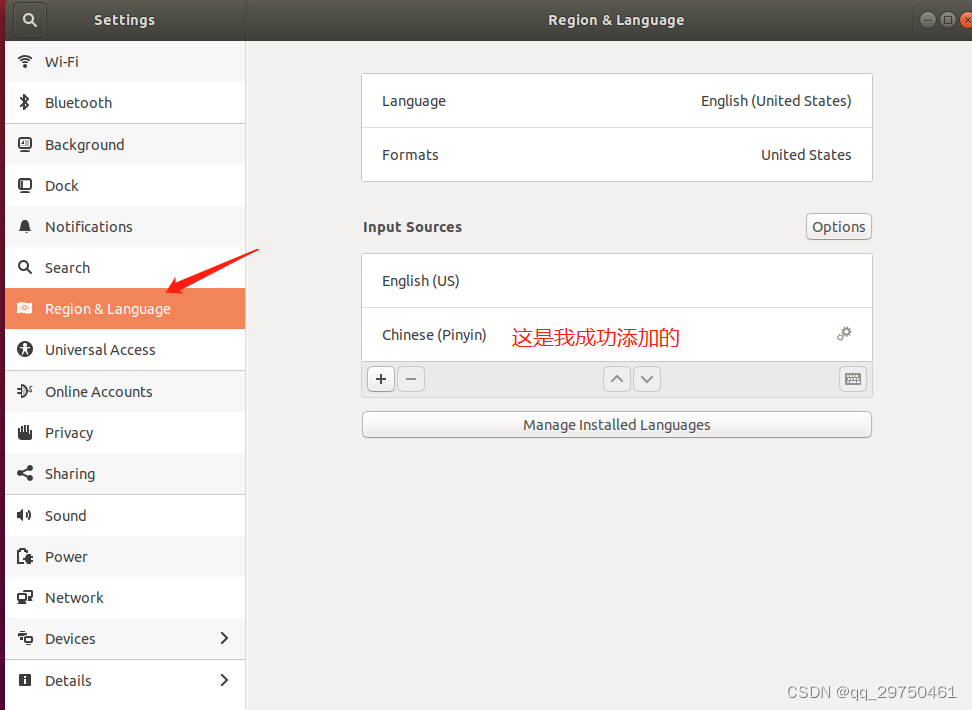Select Chinese (Pinyin) input source

[x=617, y=335]
